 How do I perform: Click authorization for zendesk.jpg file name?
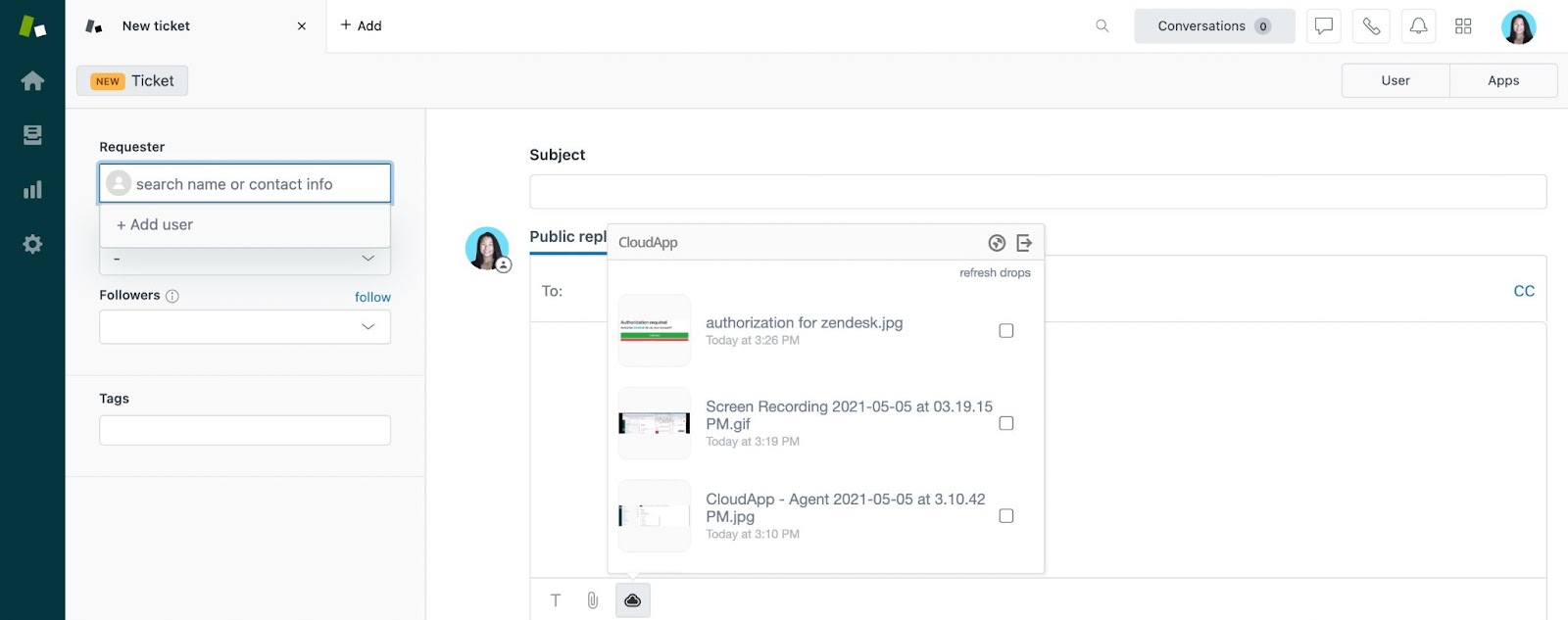click(x=805, y=323)
